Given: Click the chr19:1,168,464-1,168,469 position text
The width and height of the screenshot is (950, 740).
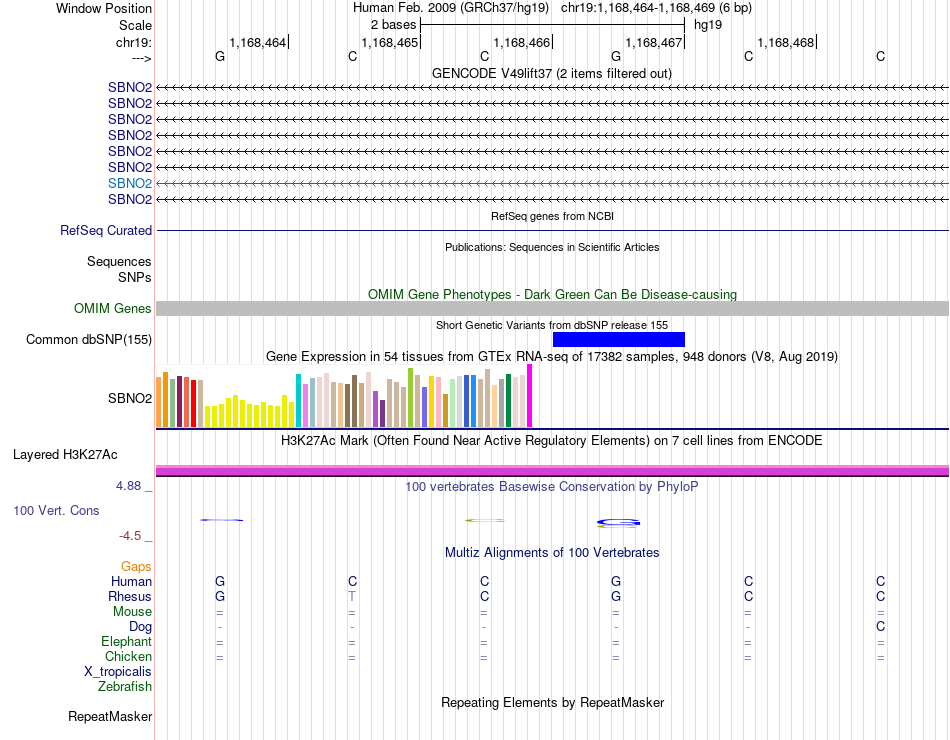Looking at the screenshot, I should (656, 8).
